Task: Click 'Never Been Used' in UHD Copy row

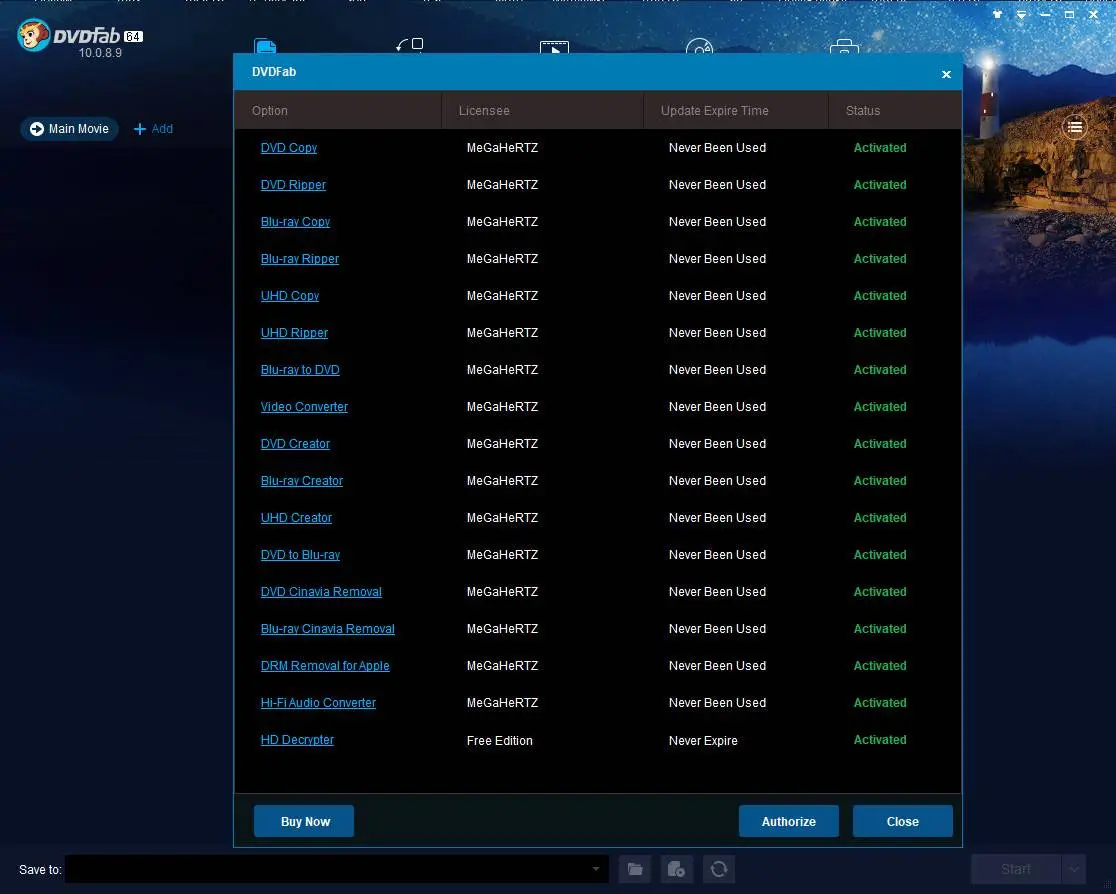Action: click(x=717, y=296)
